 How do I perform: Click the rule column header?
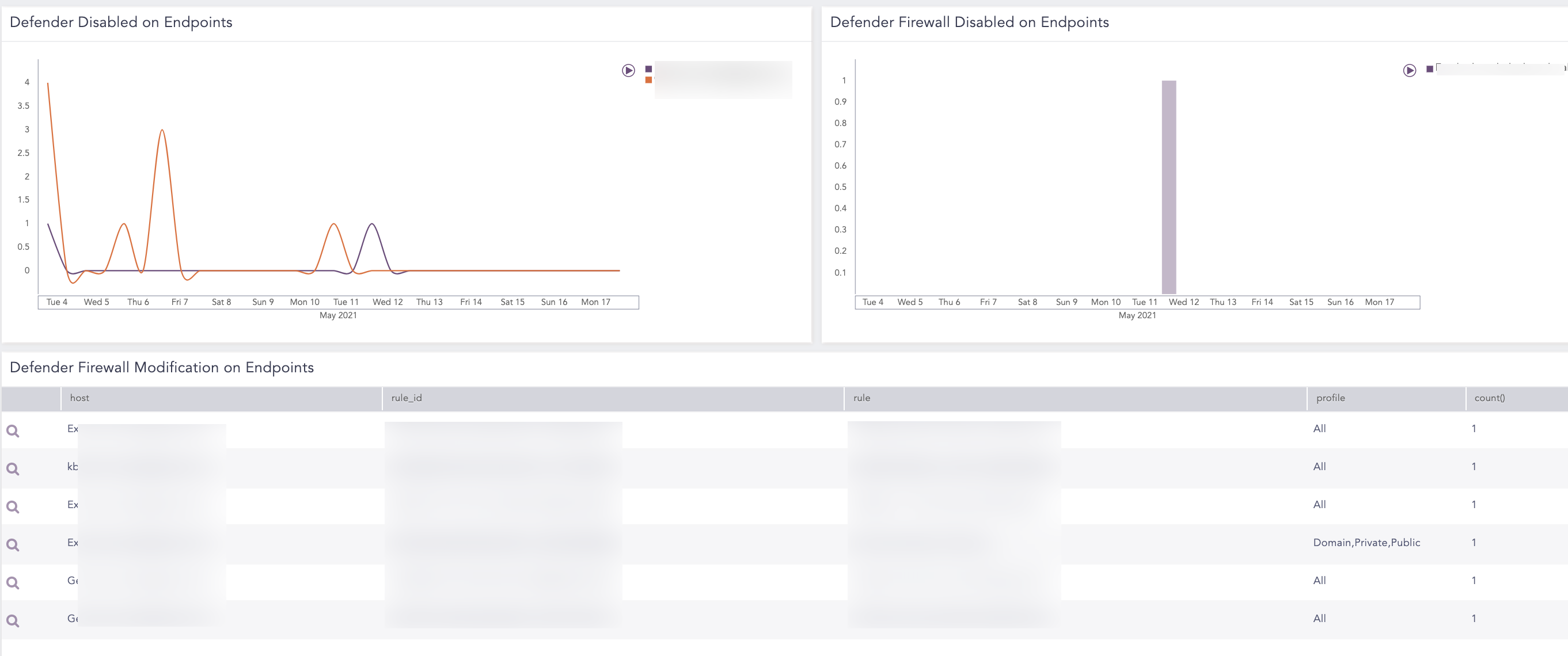click(861, 398)
